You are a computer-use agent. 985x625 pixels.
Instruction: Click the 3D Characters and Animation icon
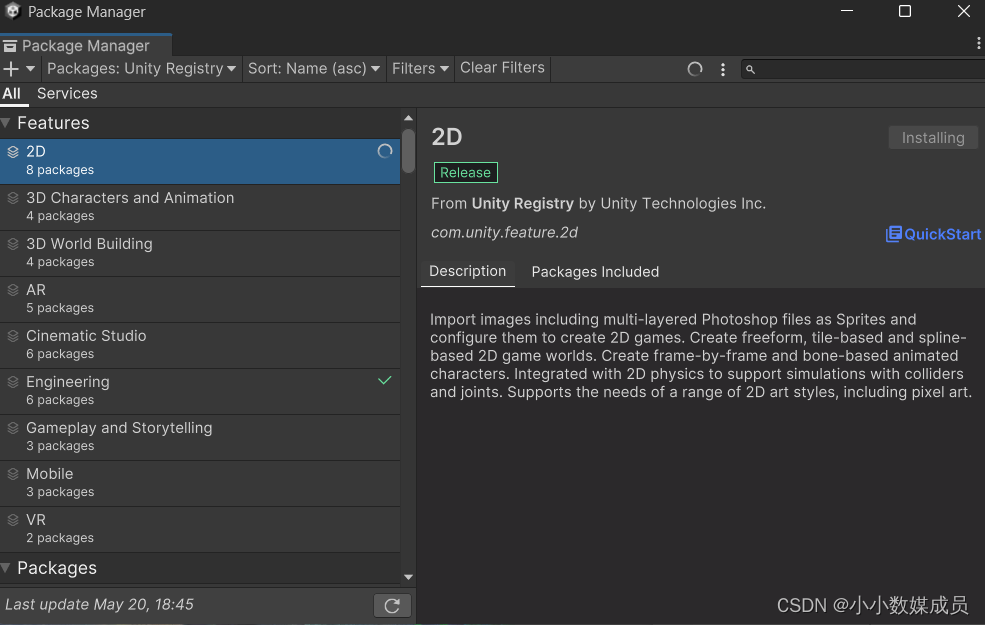click(x=13, y=198)
